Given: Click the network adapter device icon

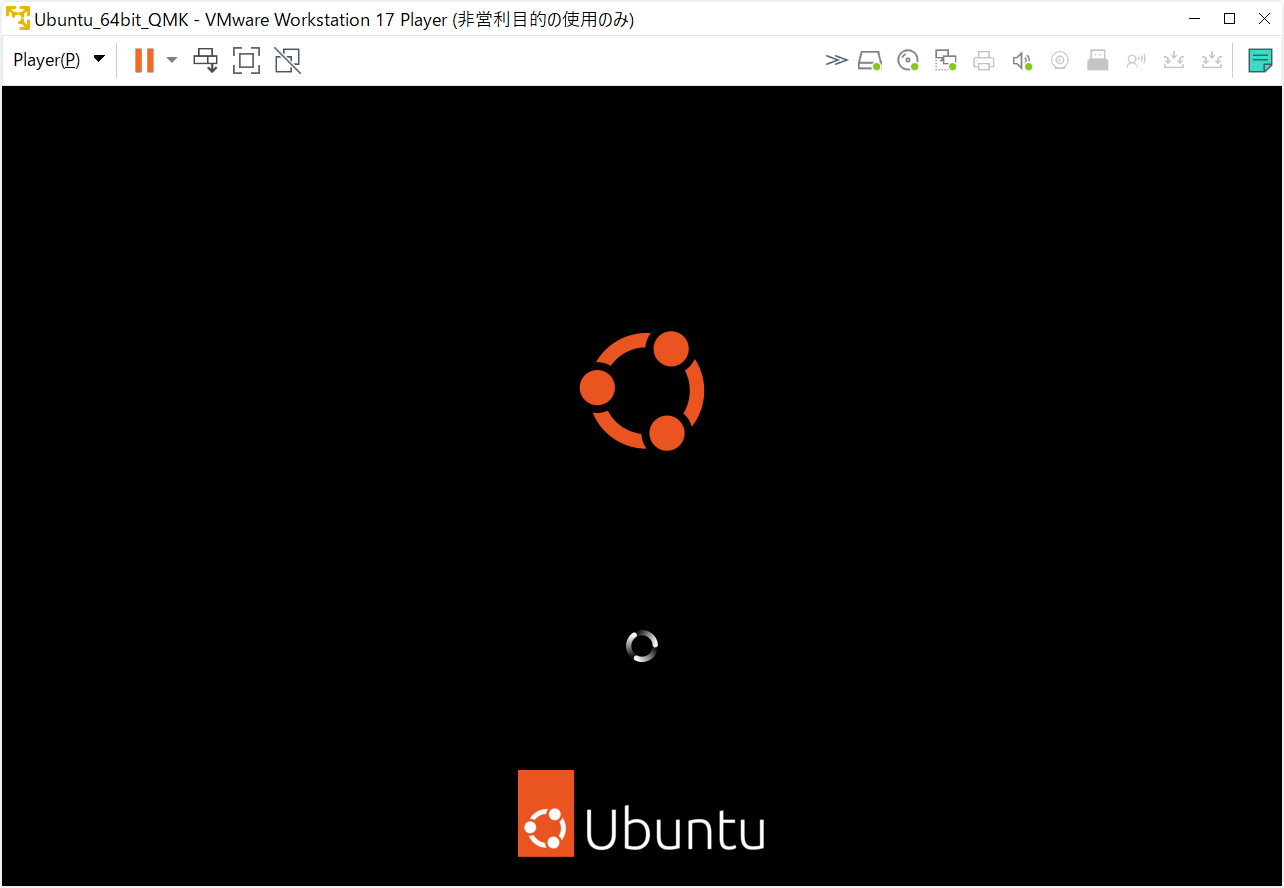Looking at the screenshot, I should pos(946,60).
